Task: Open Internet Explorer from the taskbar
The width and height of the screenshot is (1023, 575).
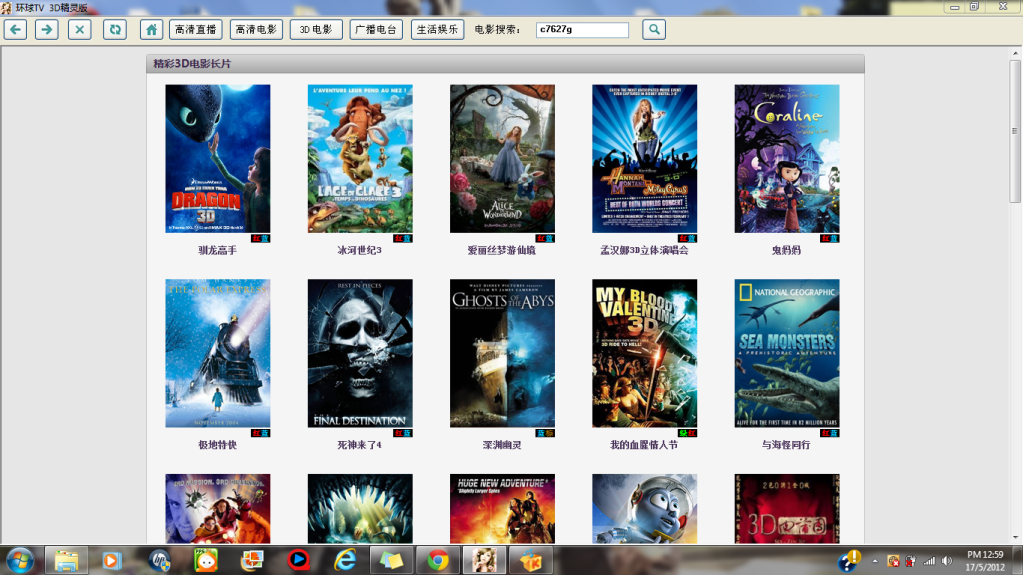Action: point(345,560)
